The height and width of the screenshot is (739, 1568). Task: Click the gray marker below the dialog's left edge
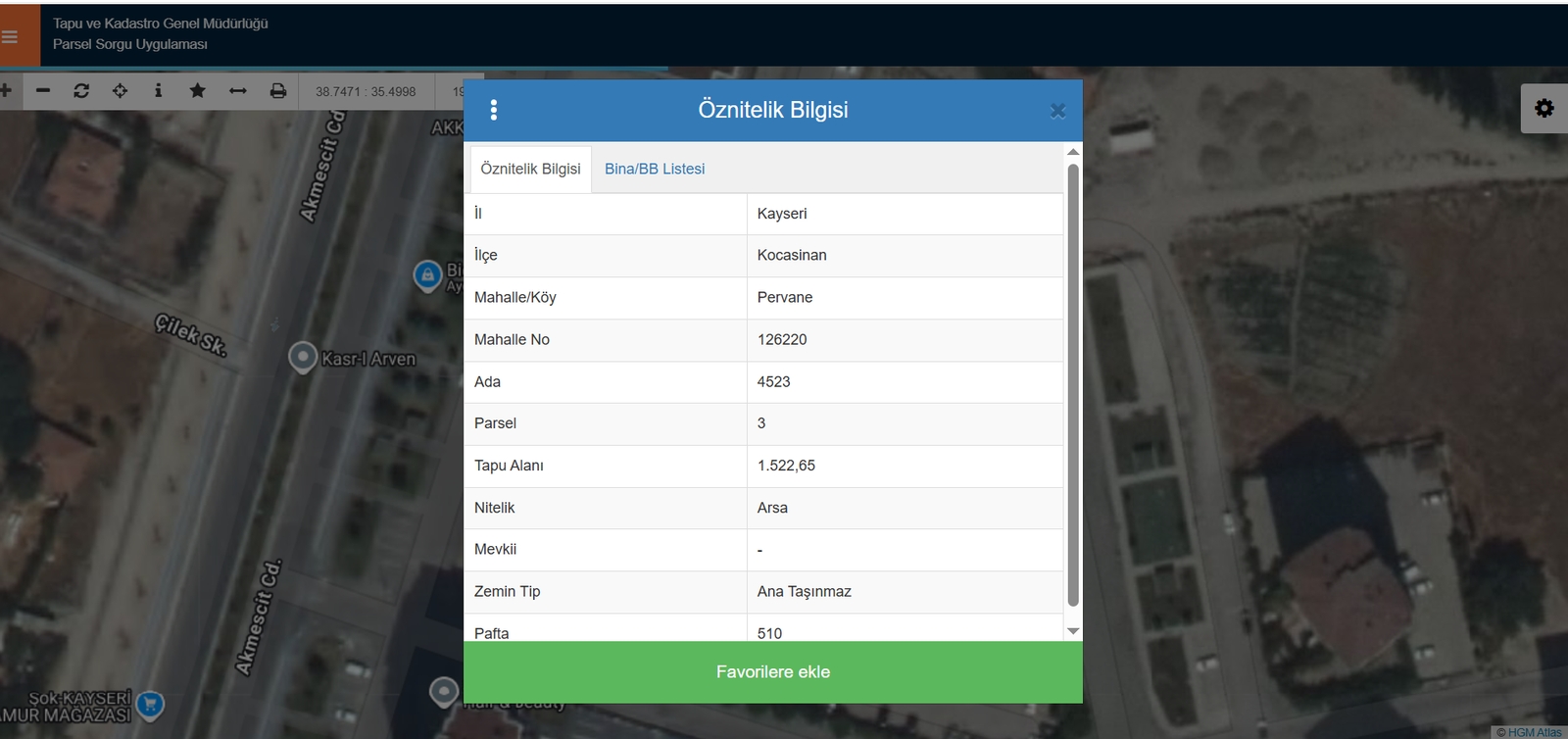pyautogui.click(x=444, y=692)
